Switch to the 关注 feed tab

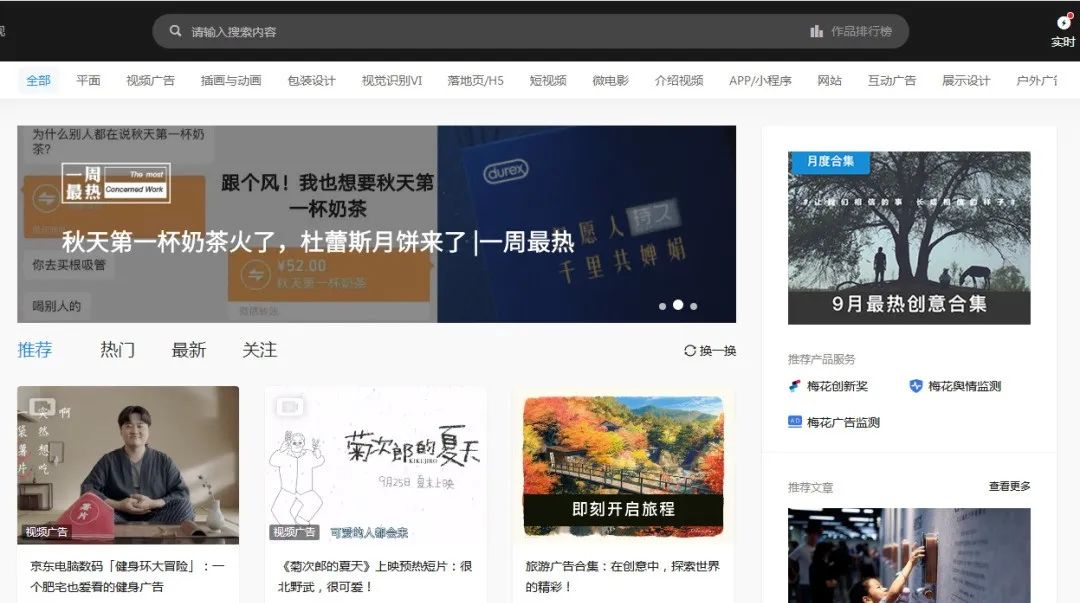pyautogui.click(x=260, y=350)
